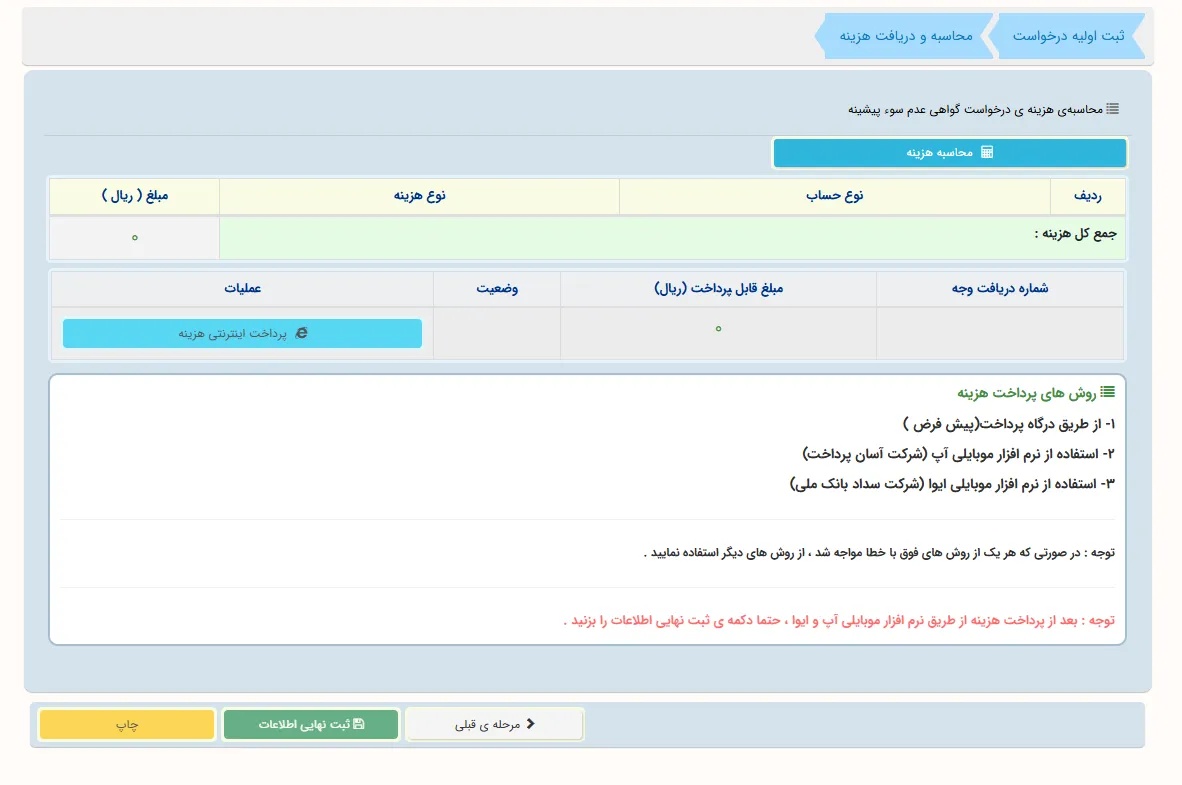Image resolution: width=1182 pixels, height=785 pixels.
Task: Click the وضعیت status column header
Action: click(497, 288)
